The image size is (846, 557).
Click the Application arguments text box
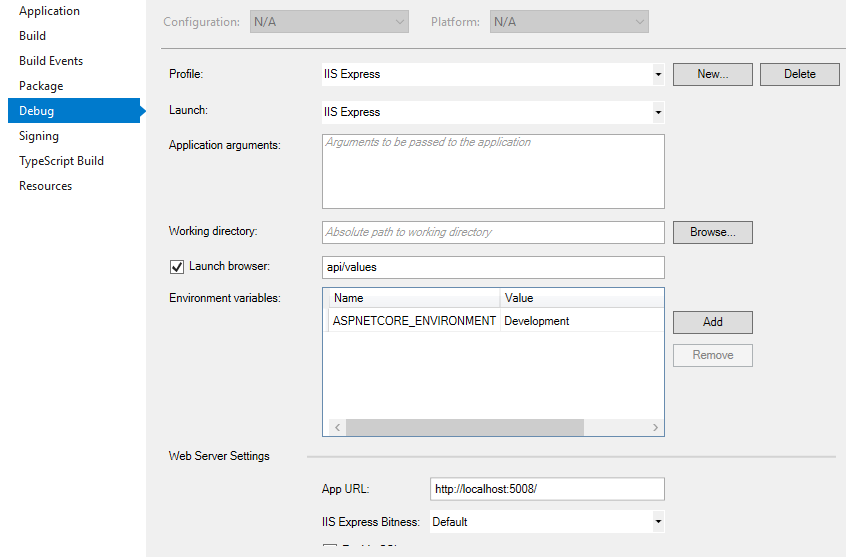(493, 171)
